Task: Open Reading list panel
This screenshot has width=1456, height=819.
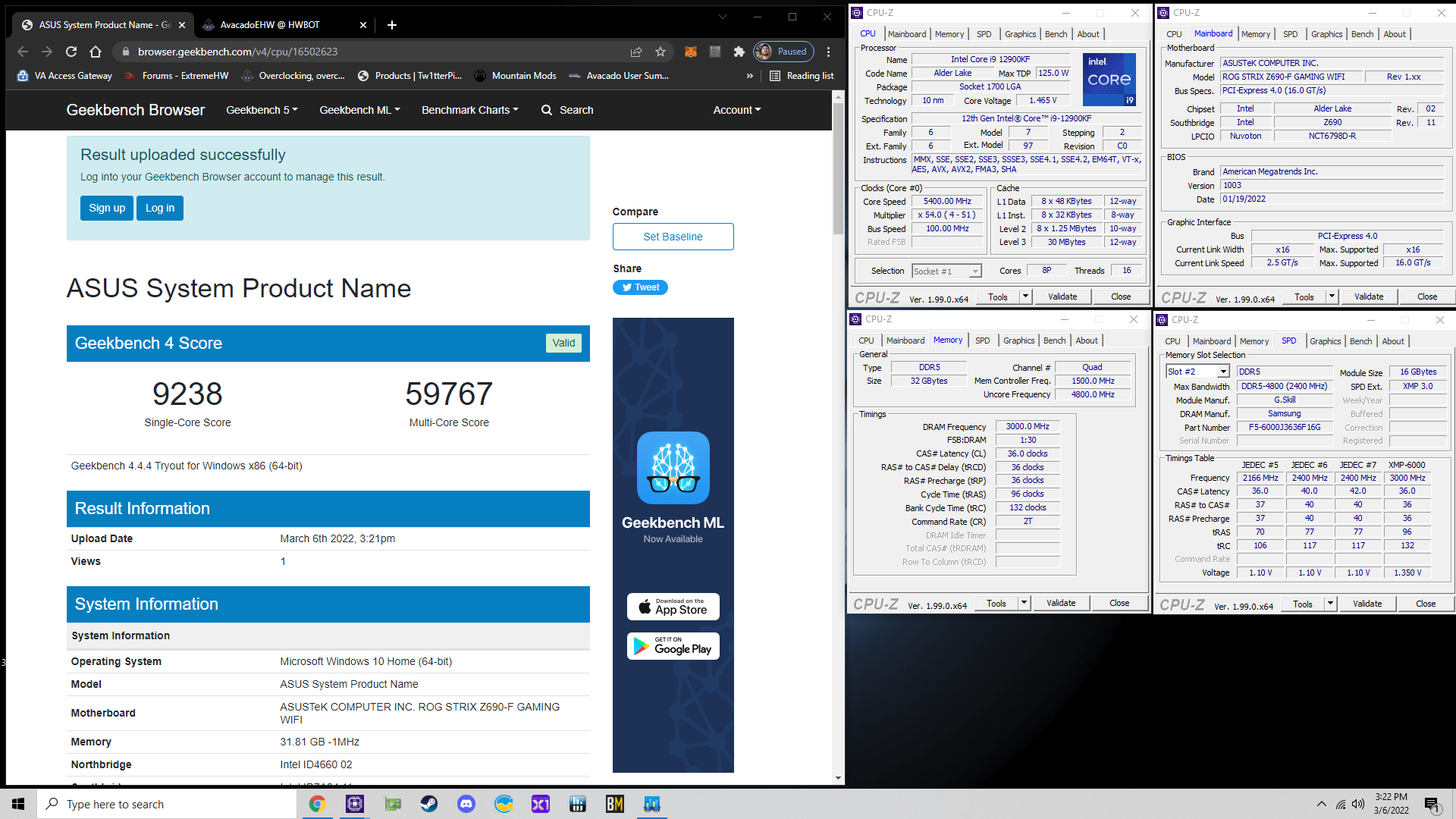Action: (802, 76)
